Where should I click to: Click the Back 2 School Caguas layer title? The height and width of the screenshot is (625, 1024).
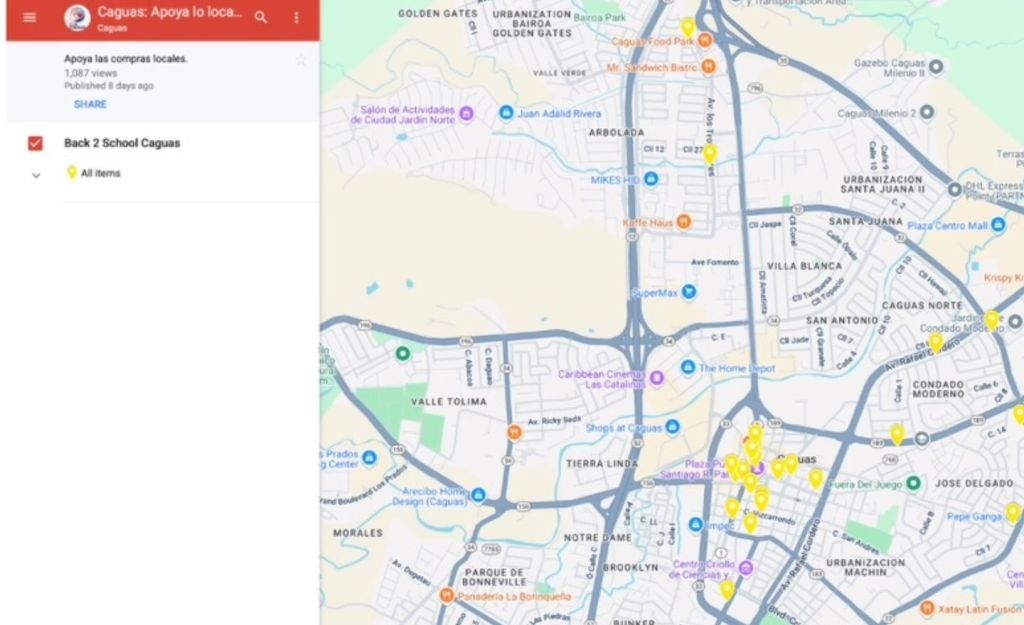[x=122, y=143]
